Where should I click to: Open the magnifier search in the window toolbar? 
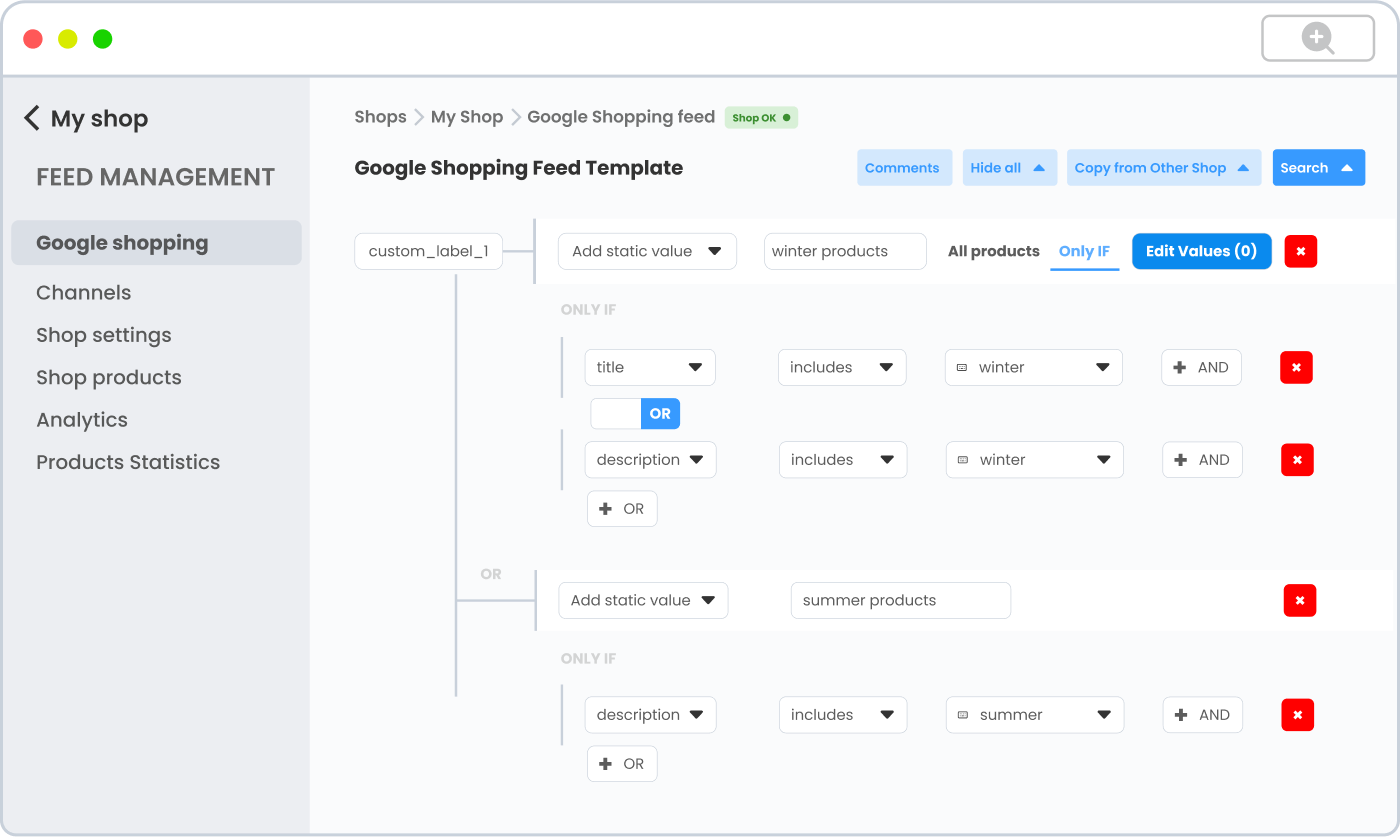pyautogui.click(x=1317, y=38)
